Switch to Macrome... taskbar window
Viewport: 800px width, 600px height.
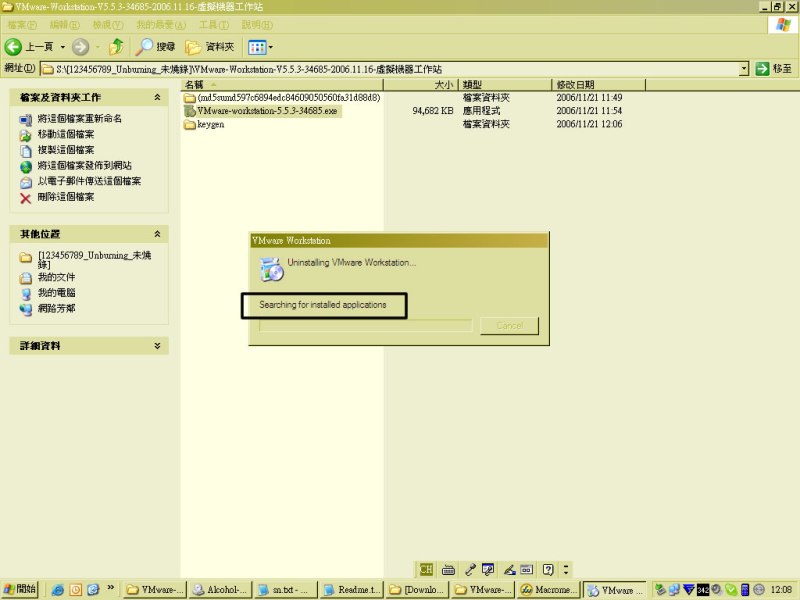coord(548,590)
